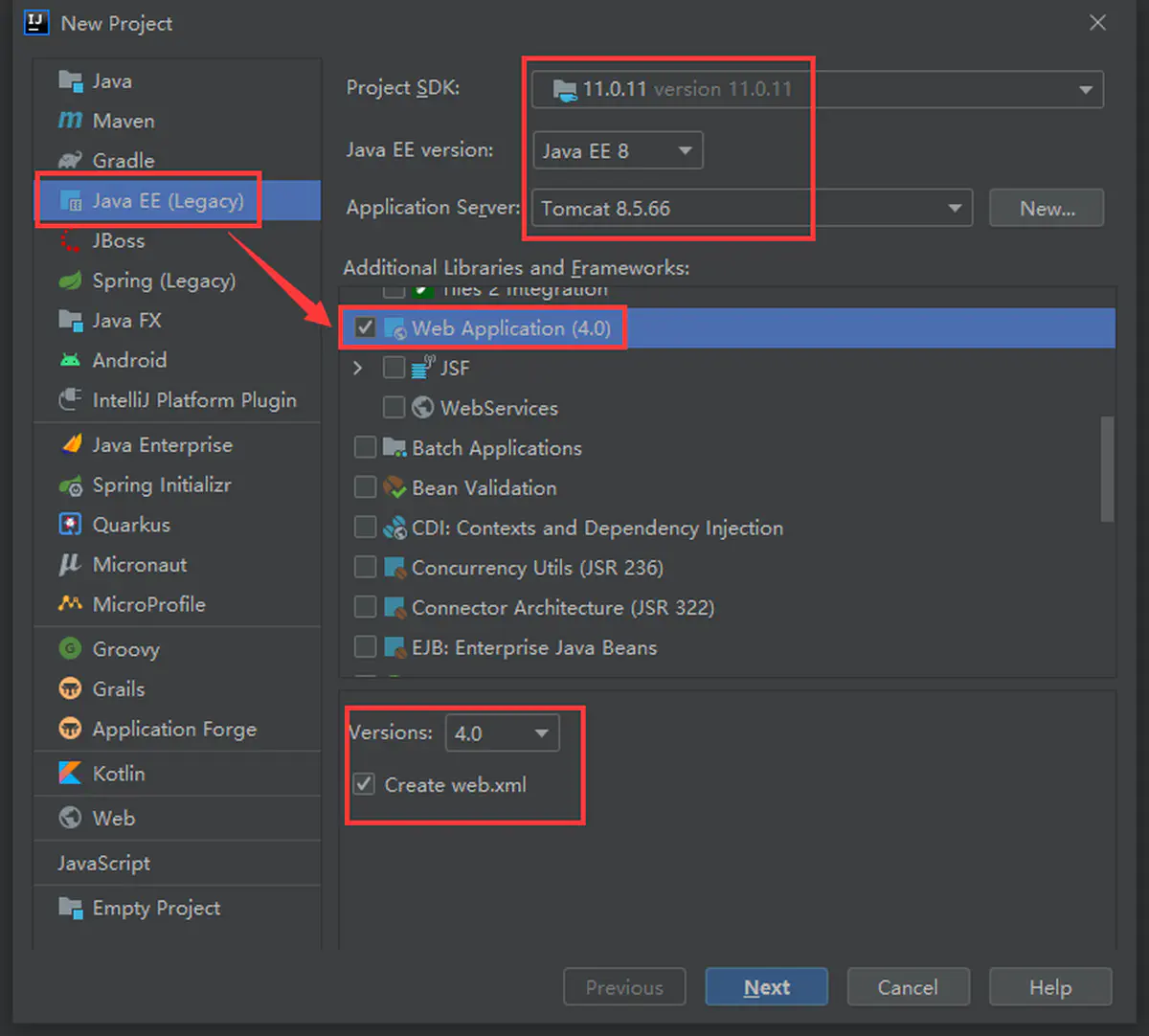Click the Java Enterprise flame icon
This screenshot has height=1036, width=1149.
click(x=71, y=444)
